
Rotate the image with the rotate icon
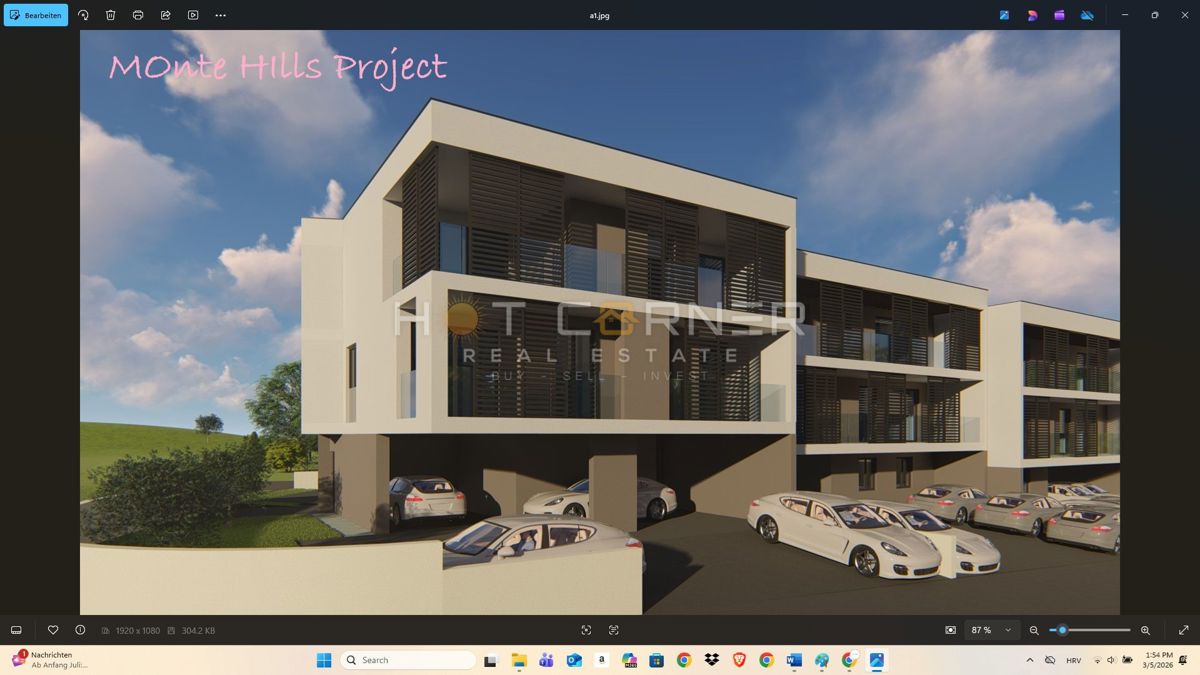click(x=83, y=15)
